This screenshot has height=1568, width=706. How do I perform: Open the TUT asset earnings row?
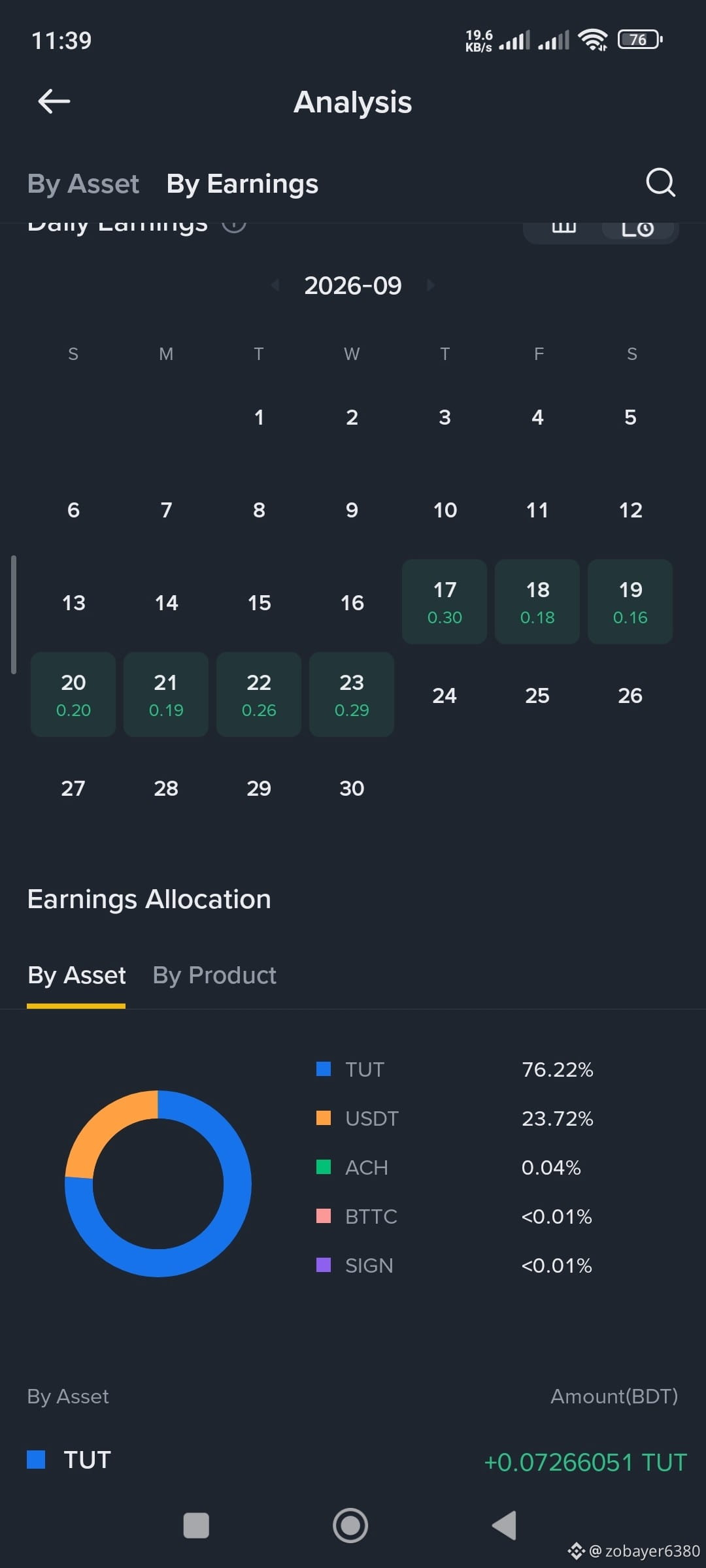(353, 1461)
